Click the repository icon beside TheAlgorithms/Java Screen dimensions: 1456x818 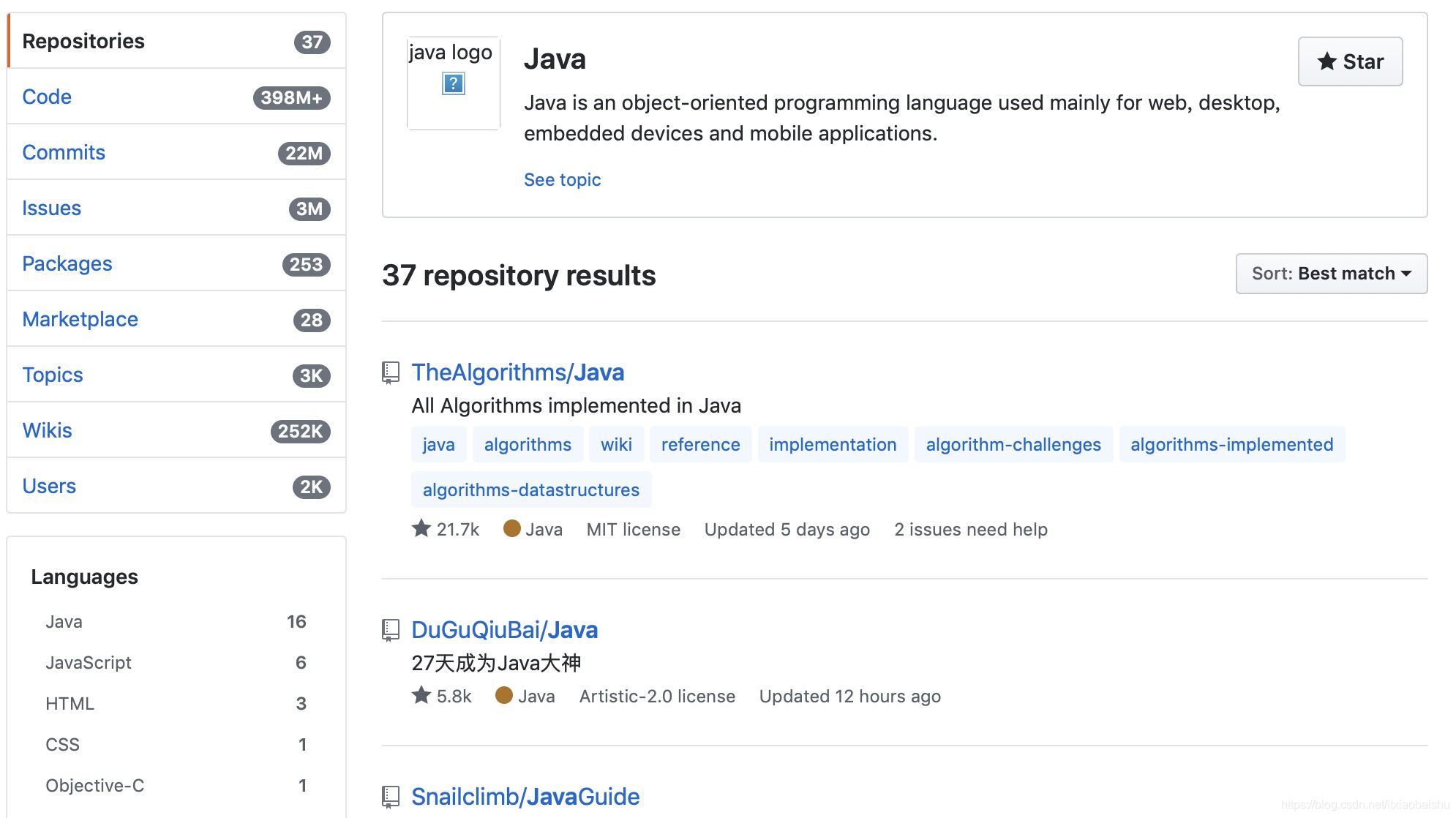coord(391,372)
